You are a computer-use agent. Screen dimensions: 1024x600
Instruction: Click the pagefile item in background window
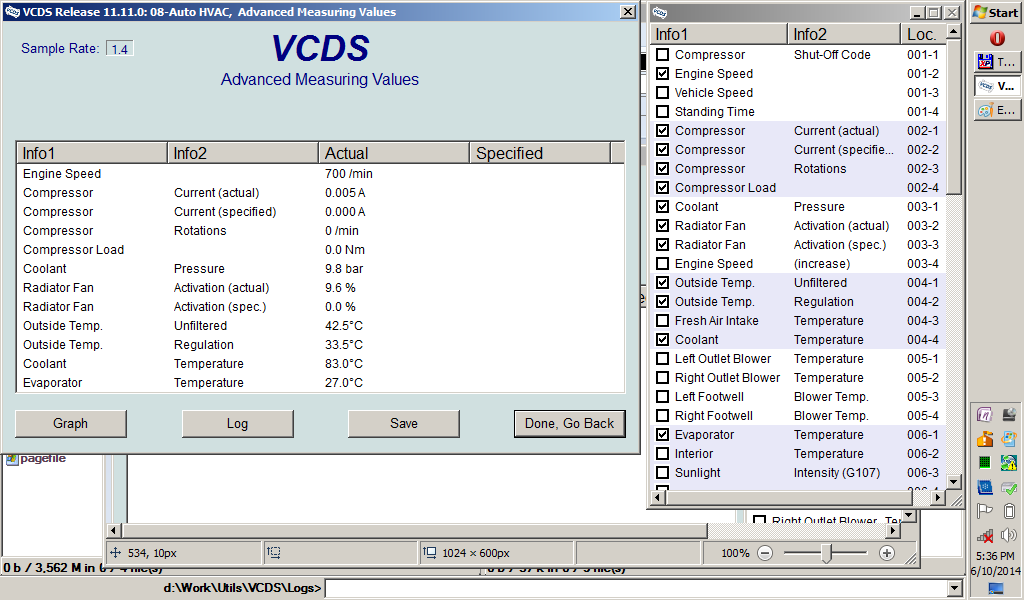click(x=37, y=458)
